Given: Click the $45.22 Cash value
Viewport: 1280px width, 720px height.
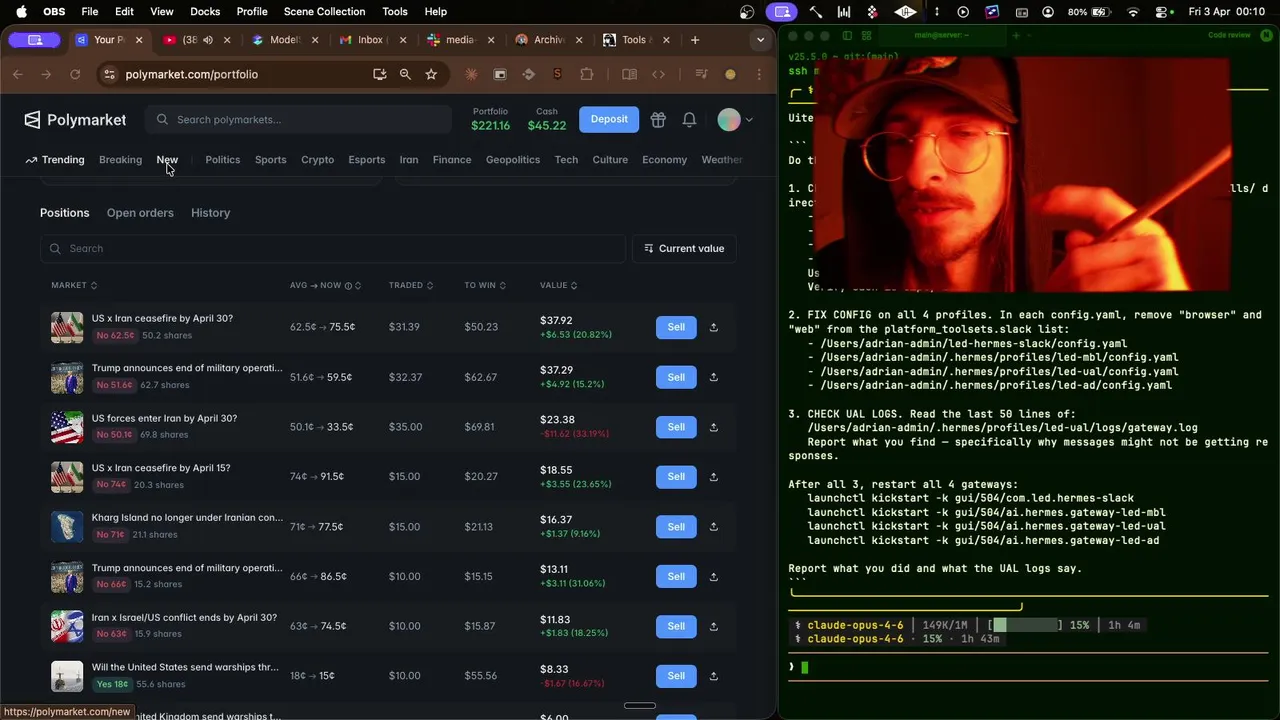Looking at the screenshot, I should click(x=547, y=126).
